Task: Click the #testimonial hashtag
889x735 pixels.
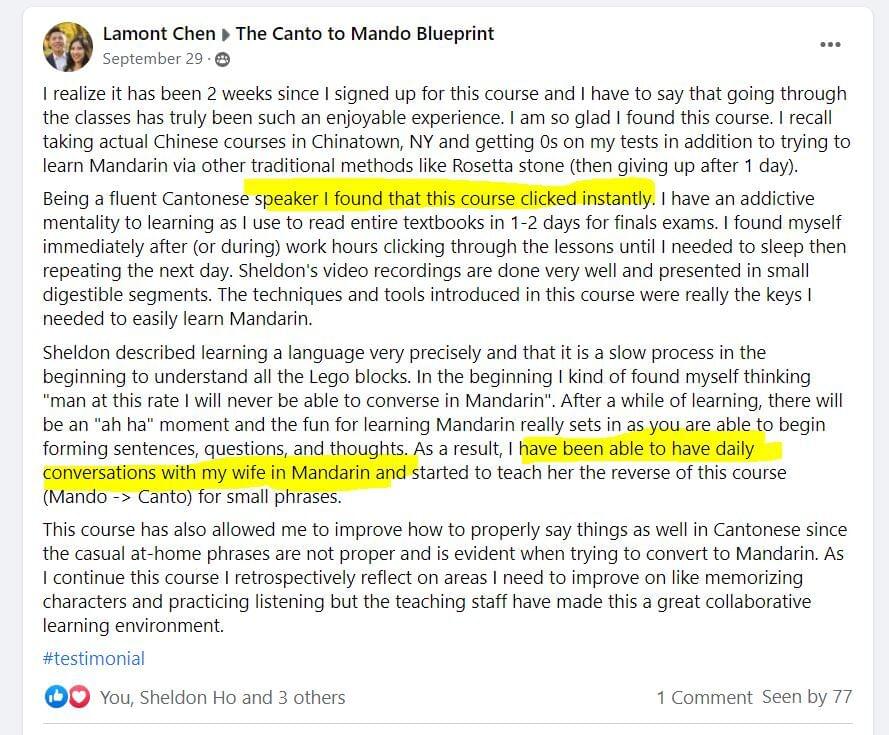Action: coord(94,658)
